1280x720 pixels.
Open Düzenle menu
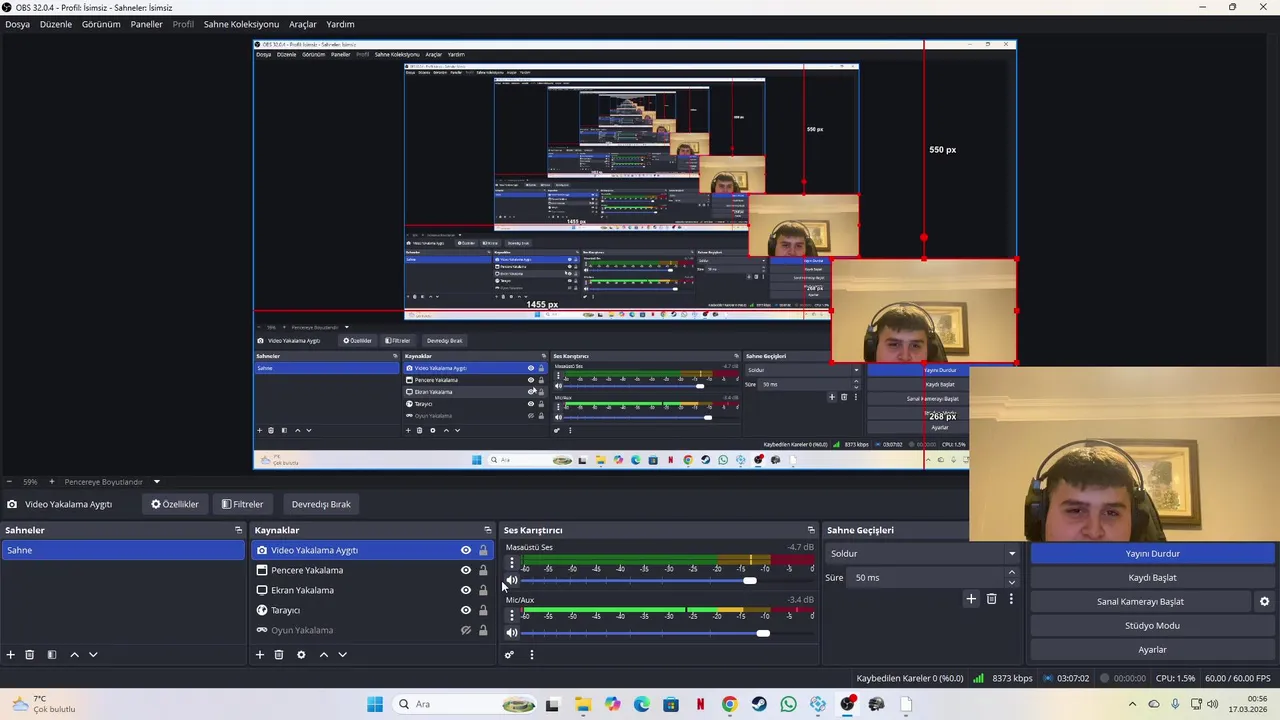tap(56, 24)
